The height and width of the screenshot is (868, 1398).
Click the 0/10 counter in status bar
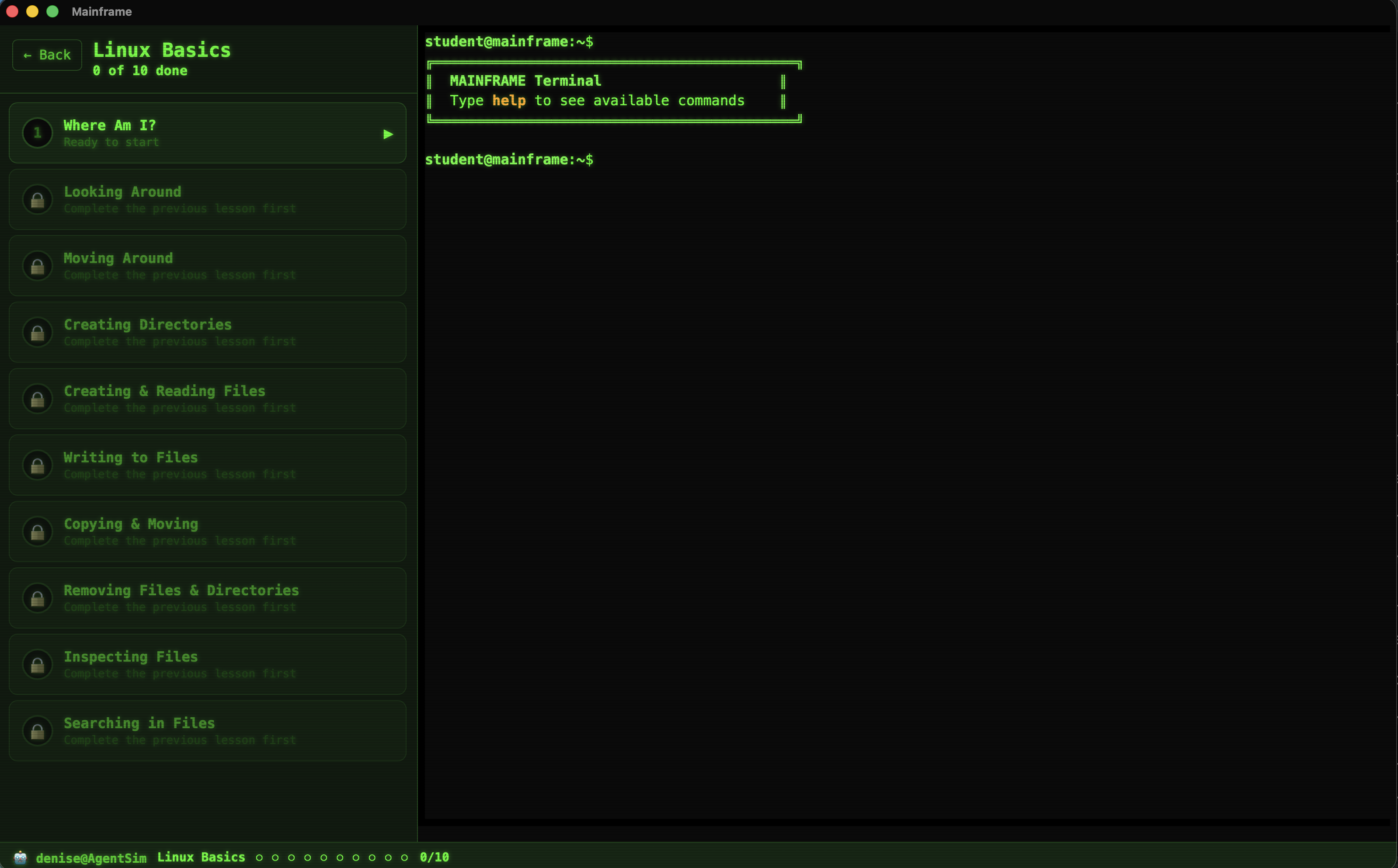pos(435,857)
